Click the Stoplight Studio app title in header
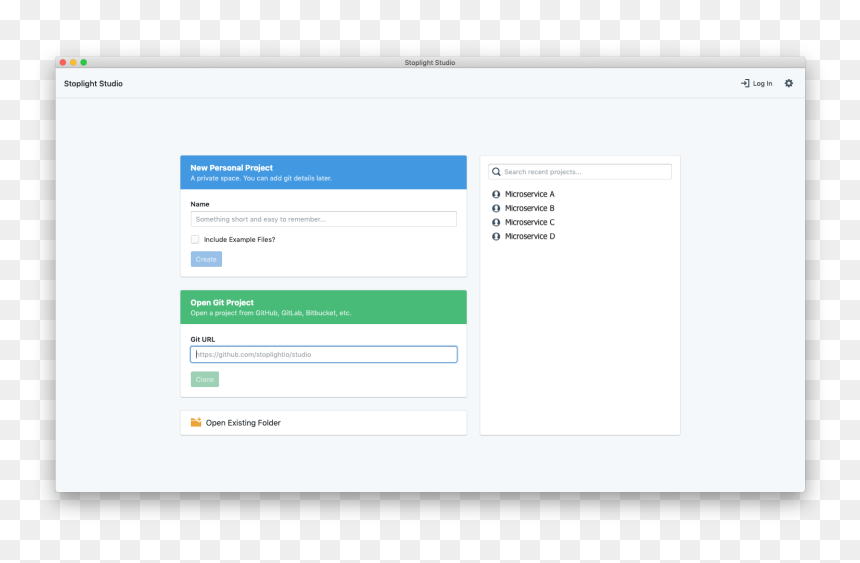Screen dimensions: 860x563 93,83
